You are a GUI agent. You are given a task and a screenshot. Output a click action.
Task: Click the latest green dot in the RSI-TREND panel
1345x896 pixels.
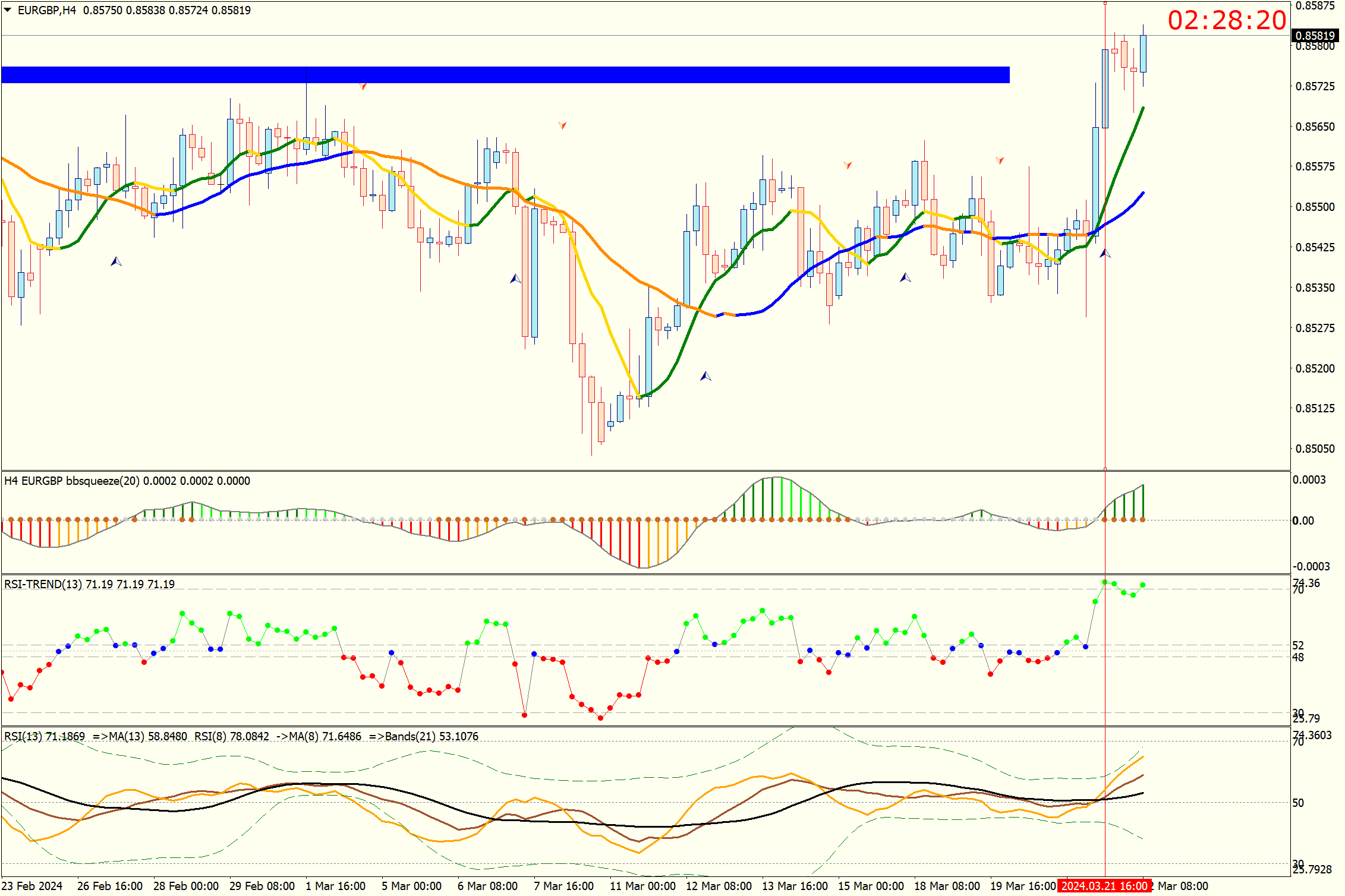click(x=1142, y=585)
